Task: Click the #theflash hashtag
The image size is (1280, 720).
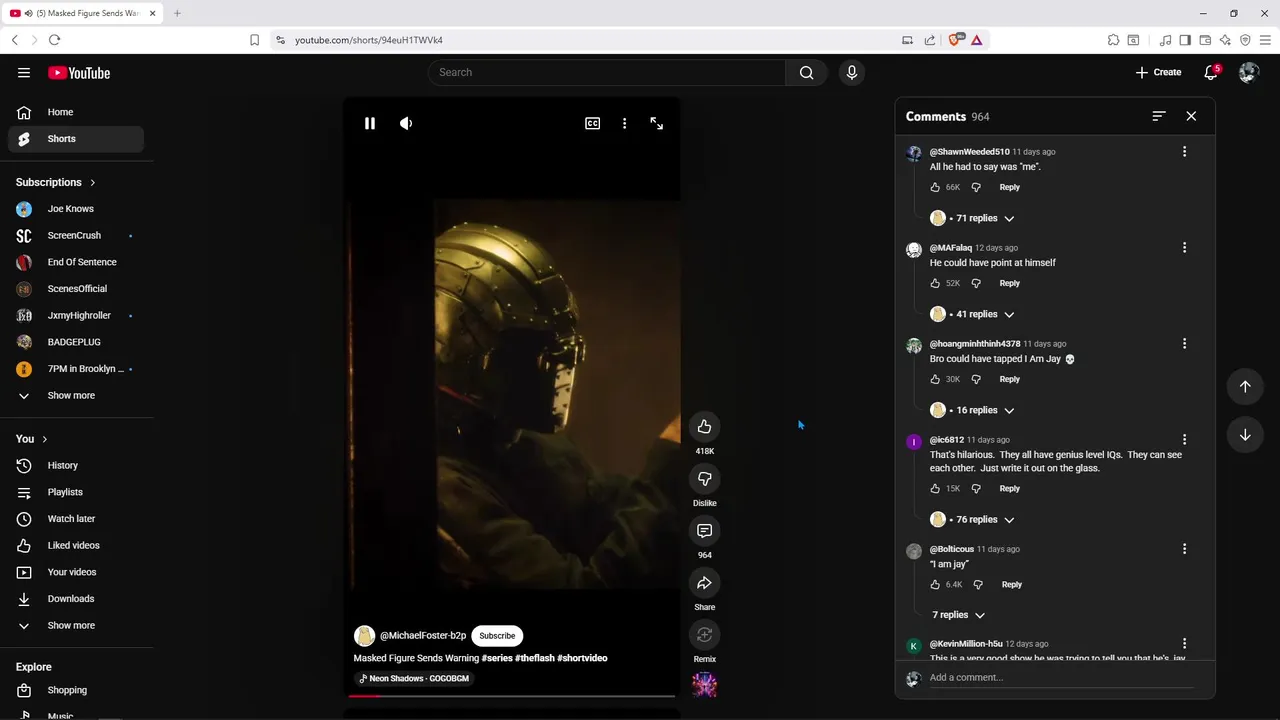Action: pyautogui.click(x=534, y=658)
